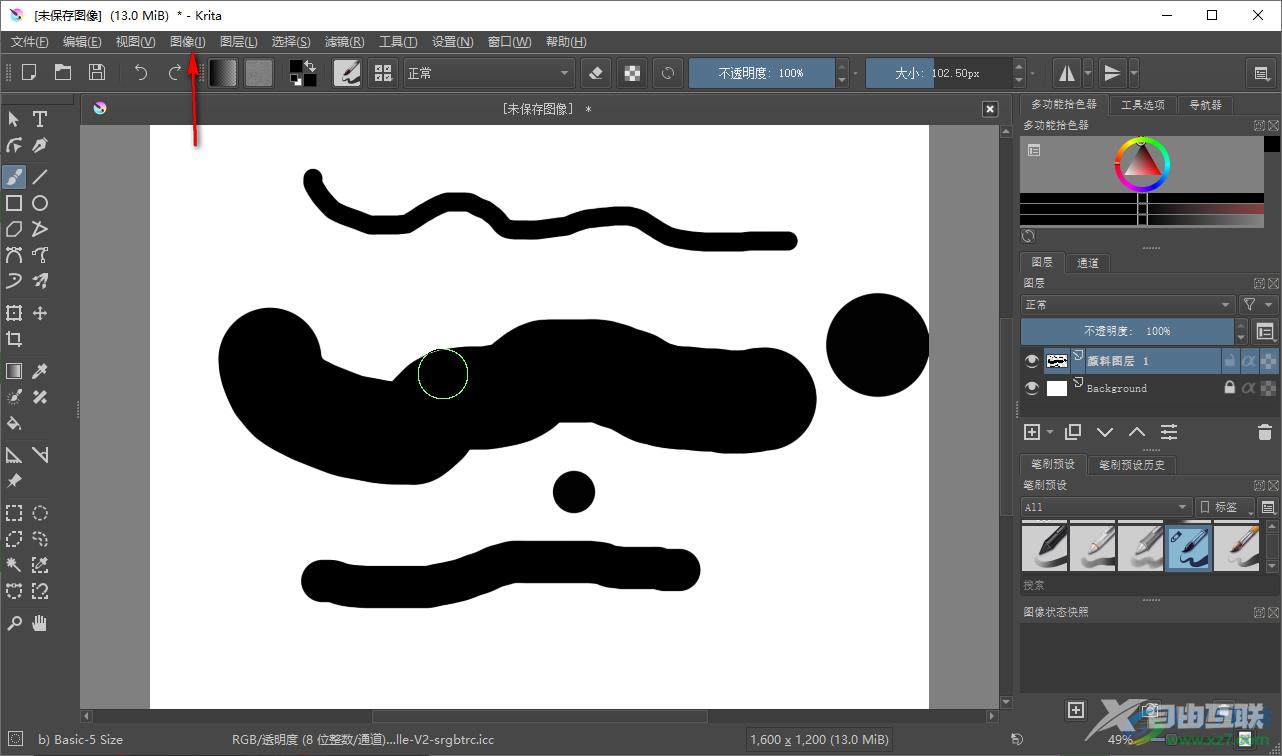Create a new document from toolbar

coord(29,72)
